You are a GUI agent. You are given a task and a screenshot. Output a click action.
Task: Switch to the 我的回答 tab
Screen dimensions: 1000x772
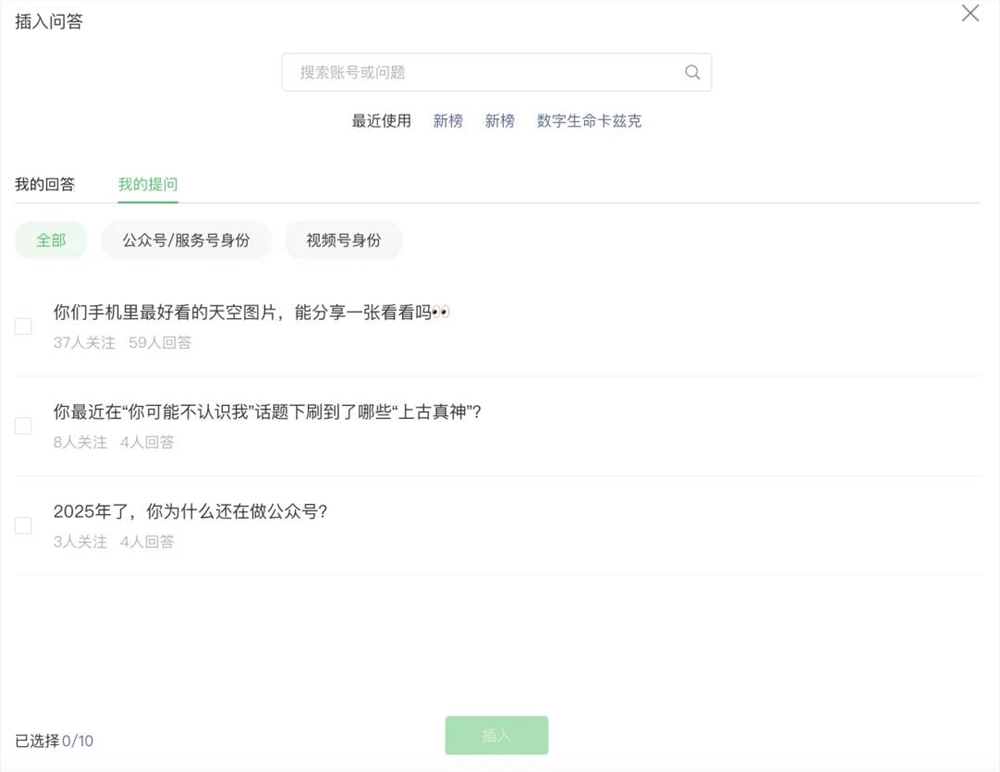[x=46, y=185]
